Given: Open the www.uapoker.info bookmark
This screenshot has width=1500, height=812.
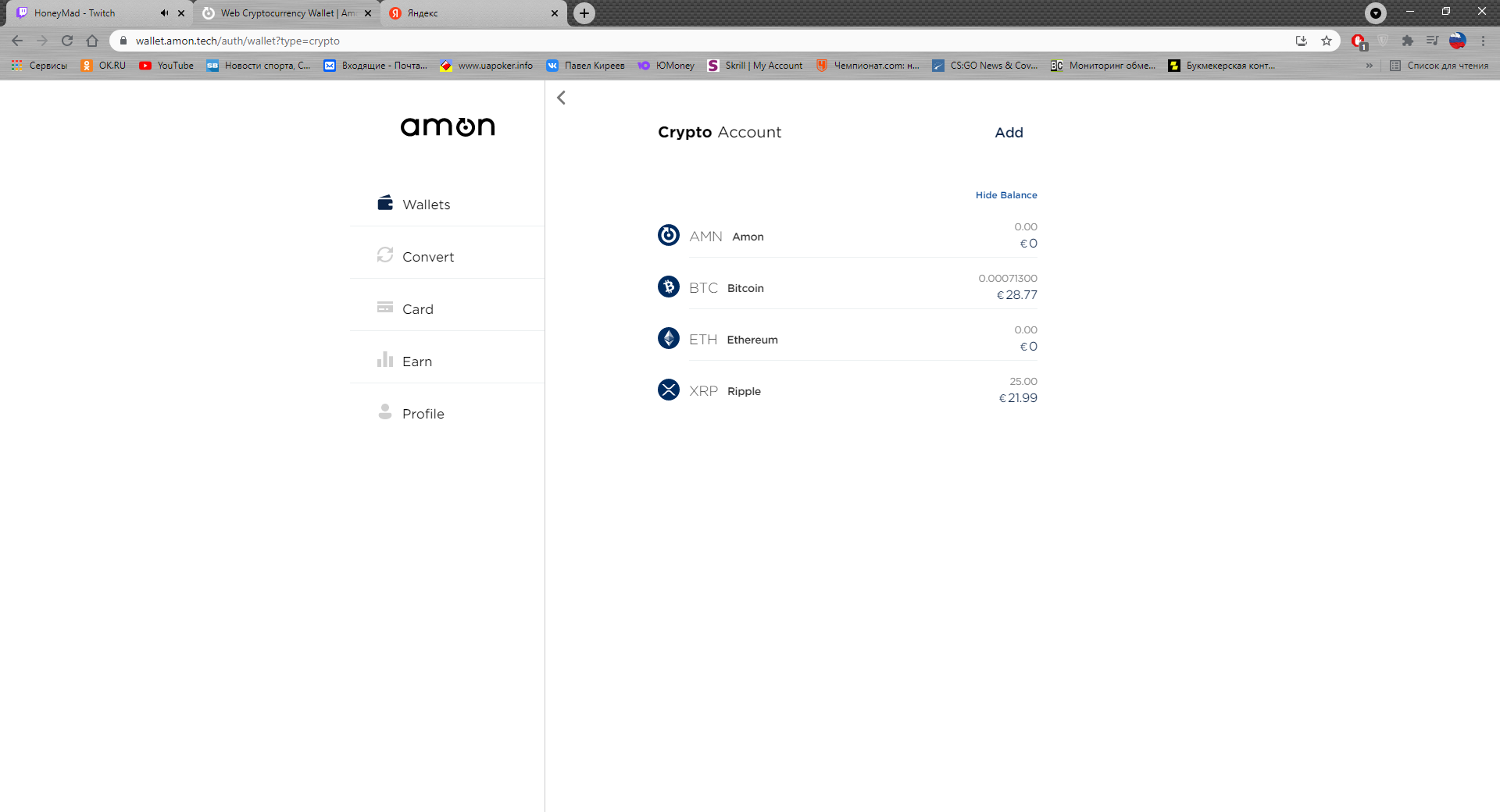Looking at the screenshot, I should click(x=487, y=66).
